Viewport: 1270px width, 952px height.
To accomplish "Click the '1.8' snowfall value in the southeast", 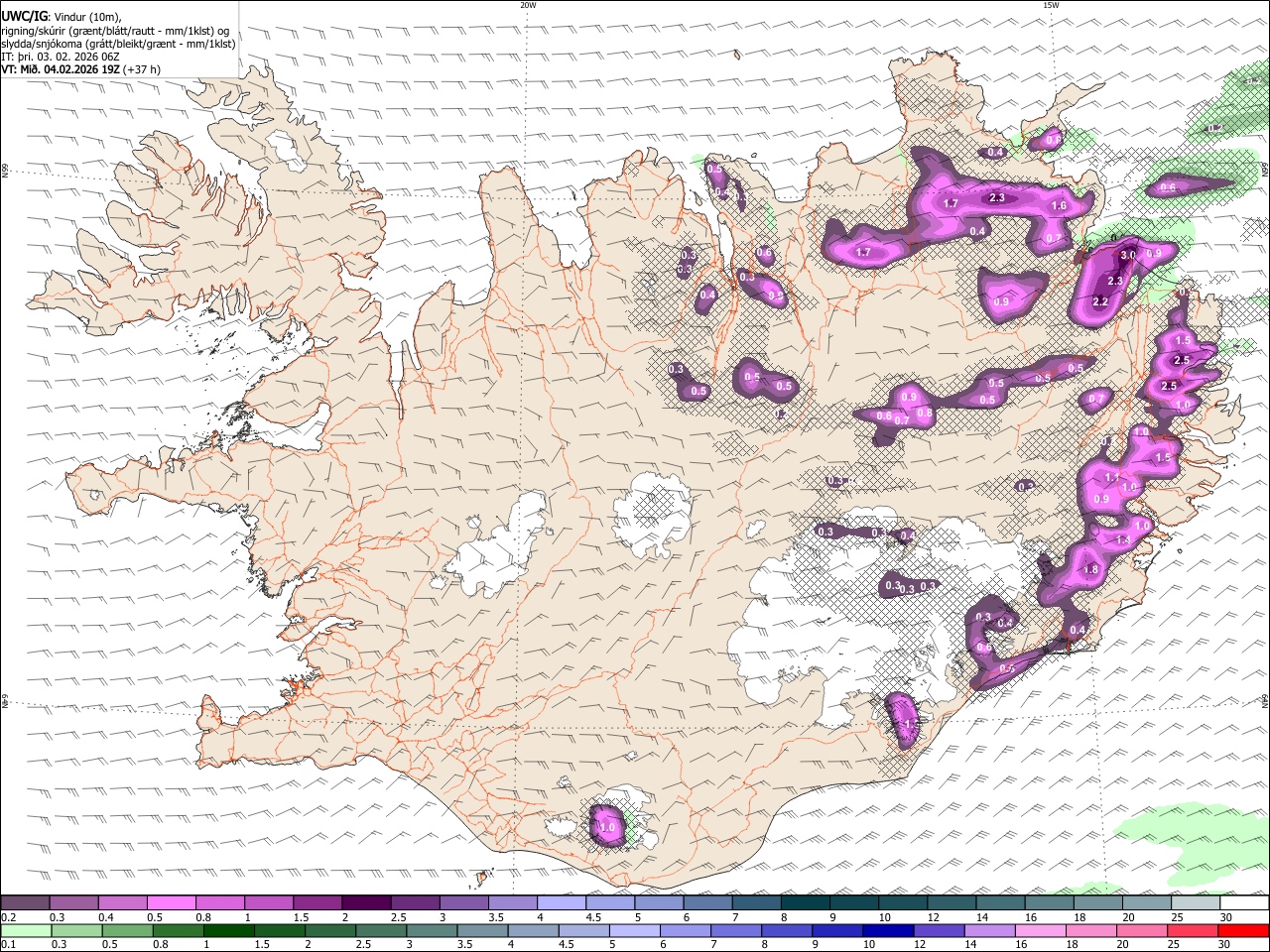I will coord(1091,570).
